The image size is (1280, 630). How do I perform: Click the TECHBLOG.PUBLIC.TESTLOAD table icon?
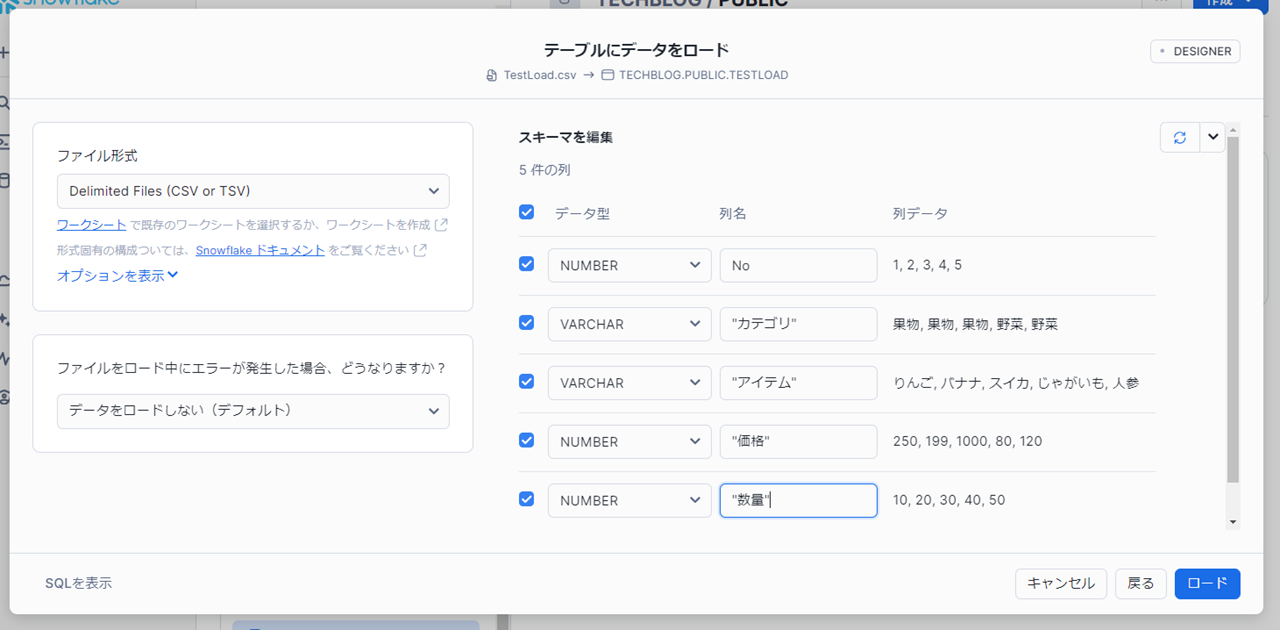[607, 75]
